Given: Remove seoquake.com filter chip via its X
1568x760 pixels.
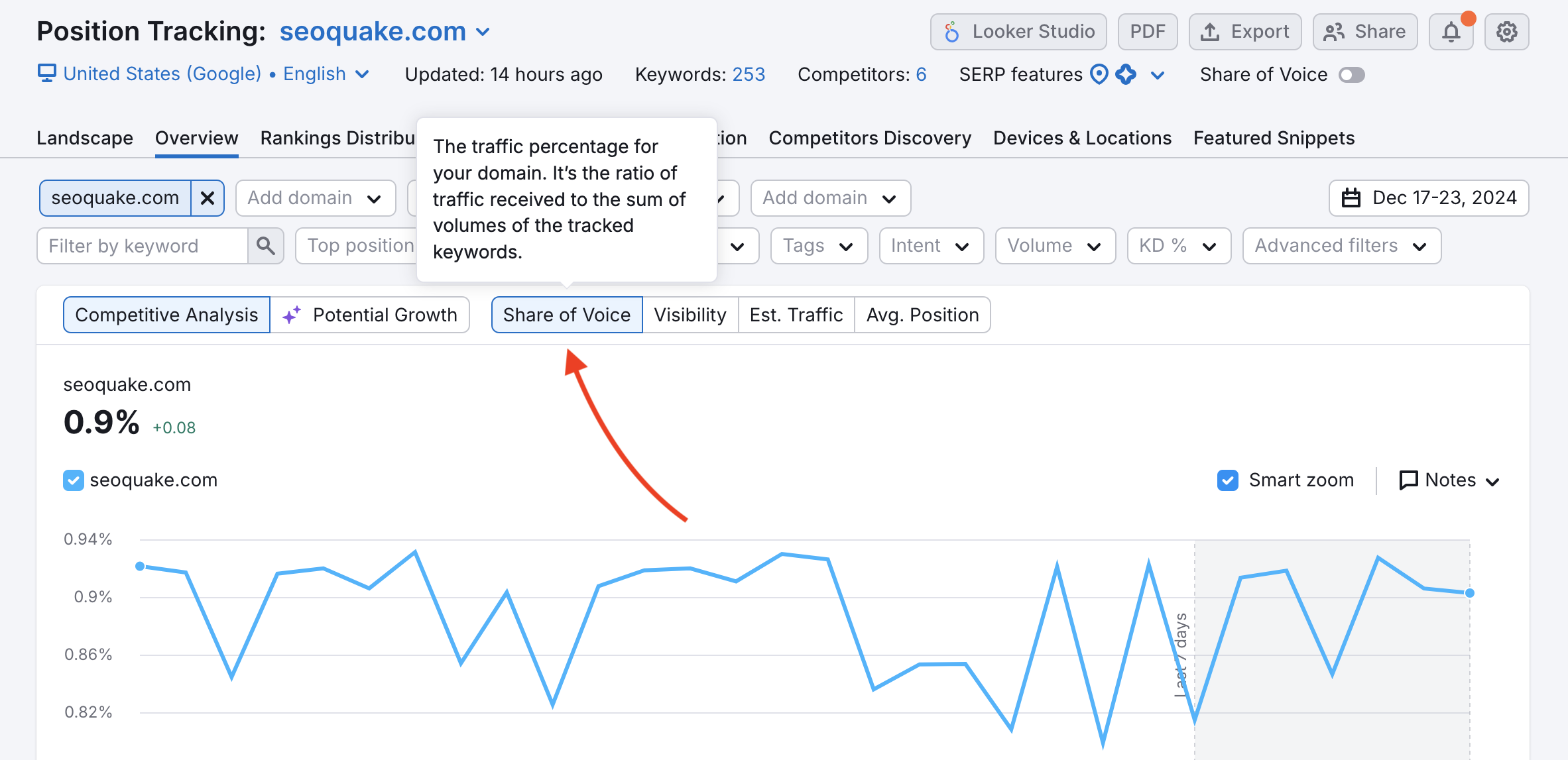Looking at the screenshot, I should point(208,197).
